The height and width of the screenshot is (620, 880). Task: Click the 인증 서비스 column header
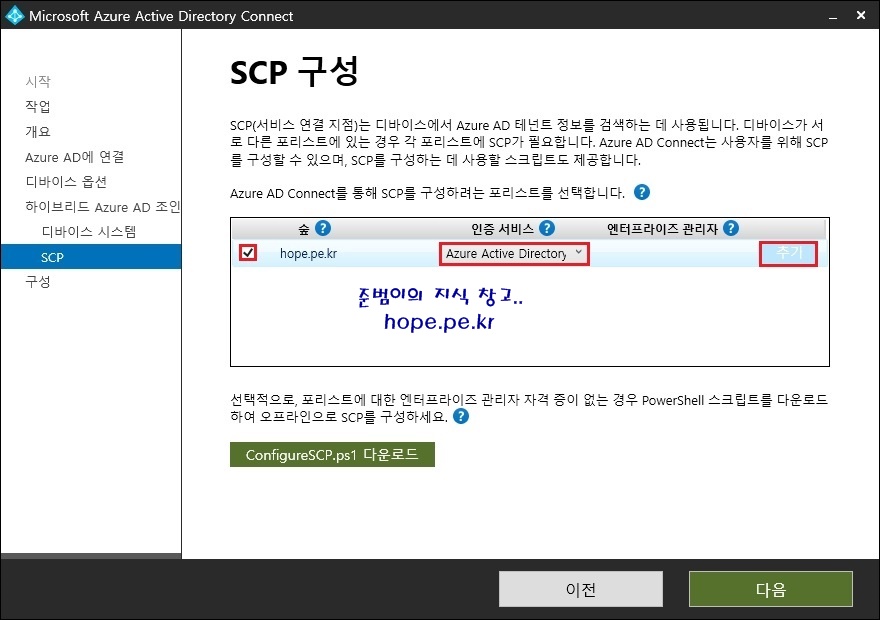502,229
